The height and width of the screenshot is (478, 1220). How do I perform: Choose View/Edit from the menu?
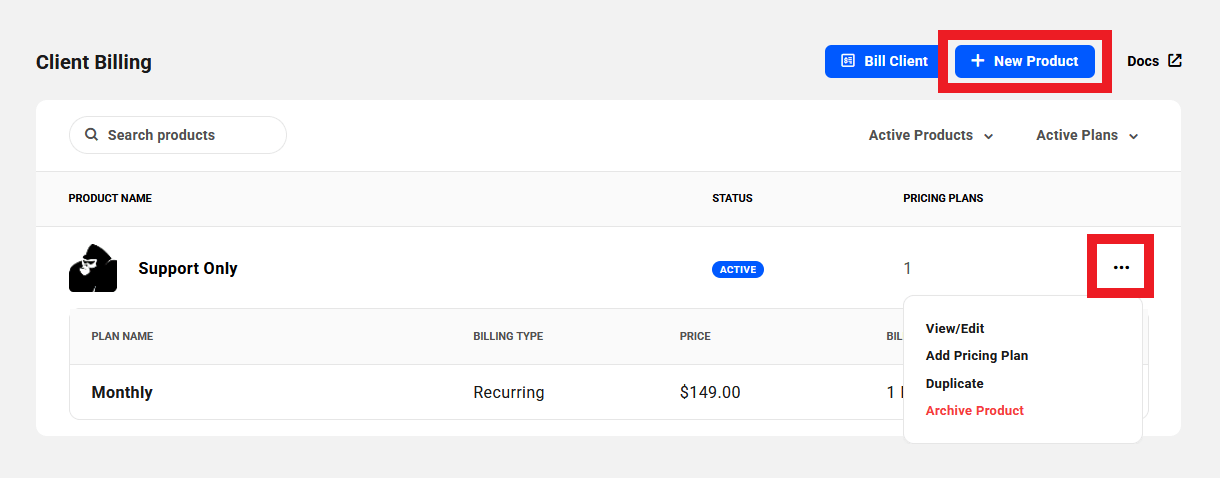pyautogui.click(x=955, y=328)
